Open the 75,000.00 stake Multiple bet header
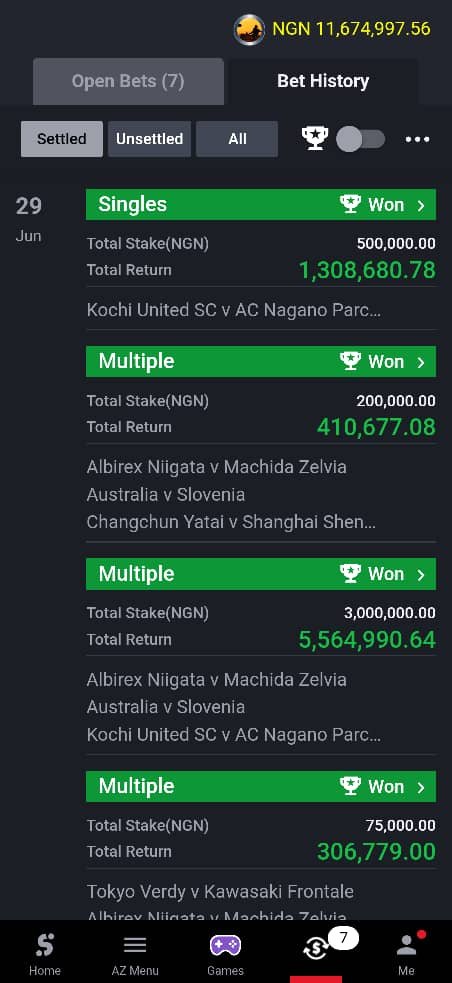This screenshot has height=983, width=452. click(261, 786)
